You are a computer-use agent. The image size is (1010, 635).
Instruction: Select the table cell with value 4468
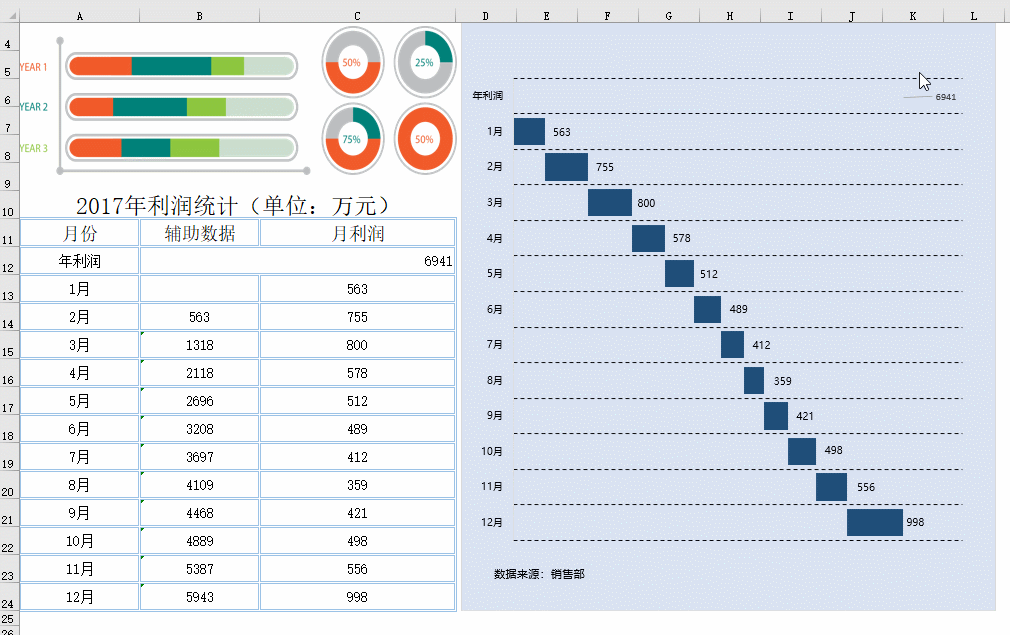tap(199, 513)
